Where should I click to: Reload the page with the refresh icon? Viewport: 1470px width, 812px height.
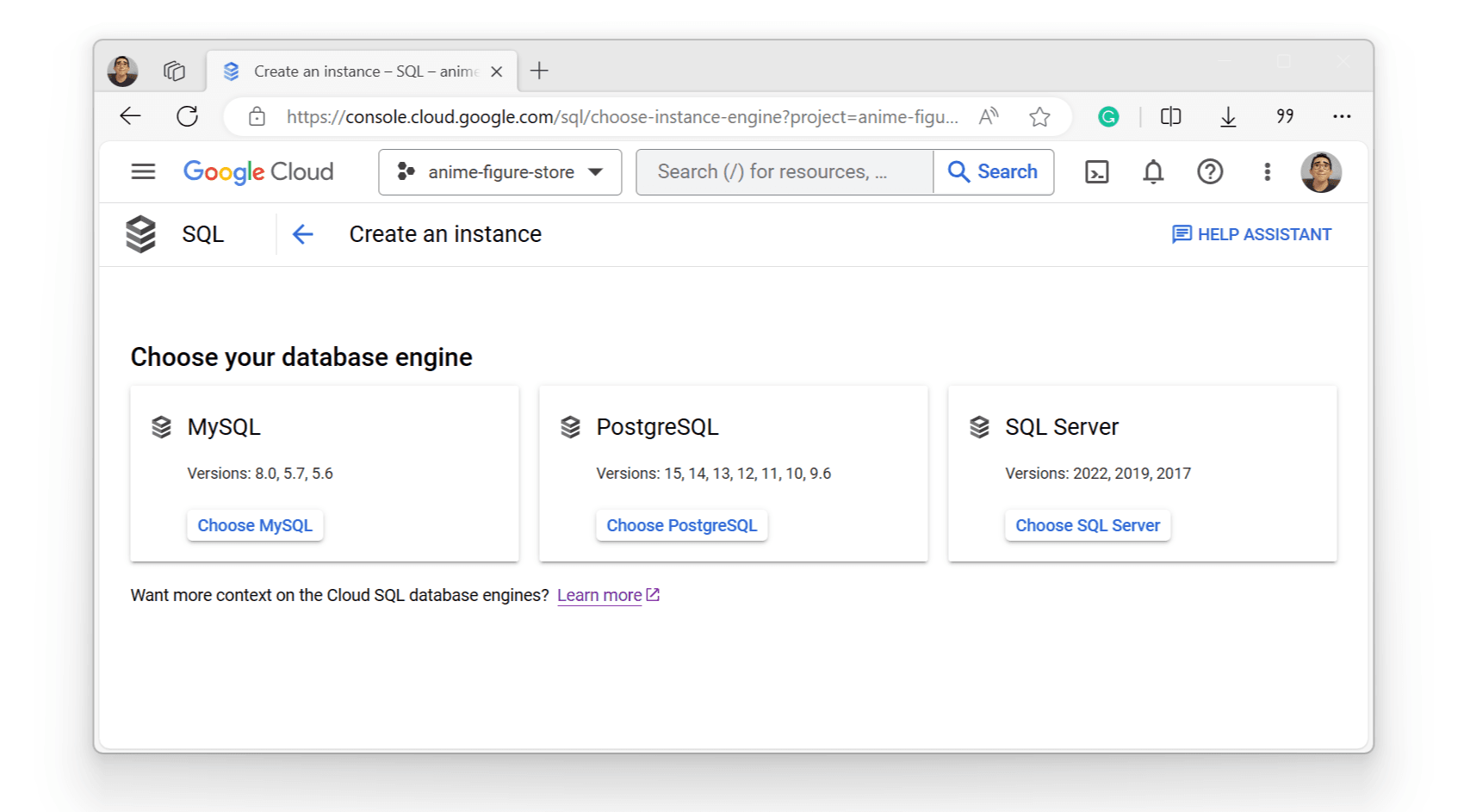click(x=187, y=116)
